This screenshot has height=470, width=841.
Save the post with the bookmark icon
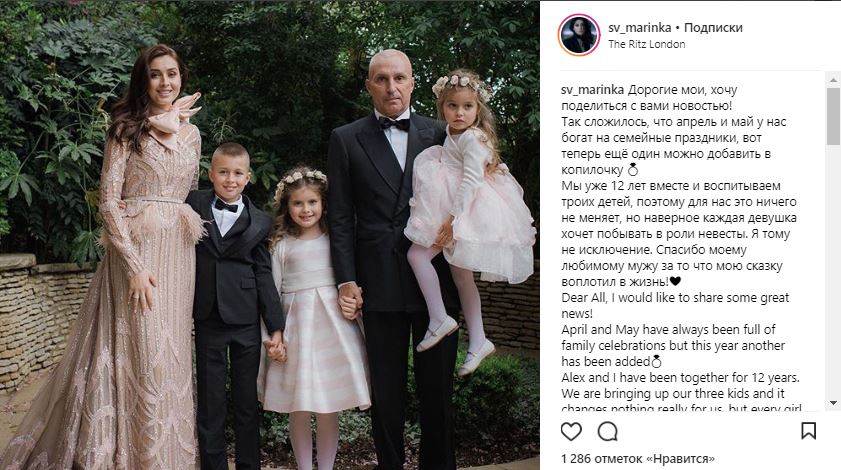pos(809,430)
